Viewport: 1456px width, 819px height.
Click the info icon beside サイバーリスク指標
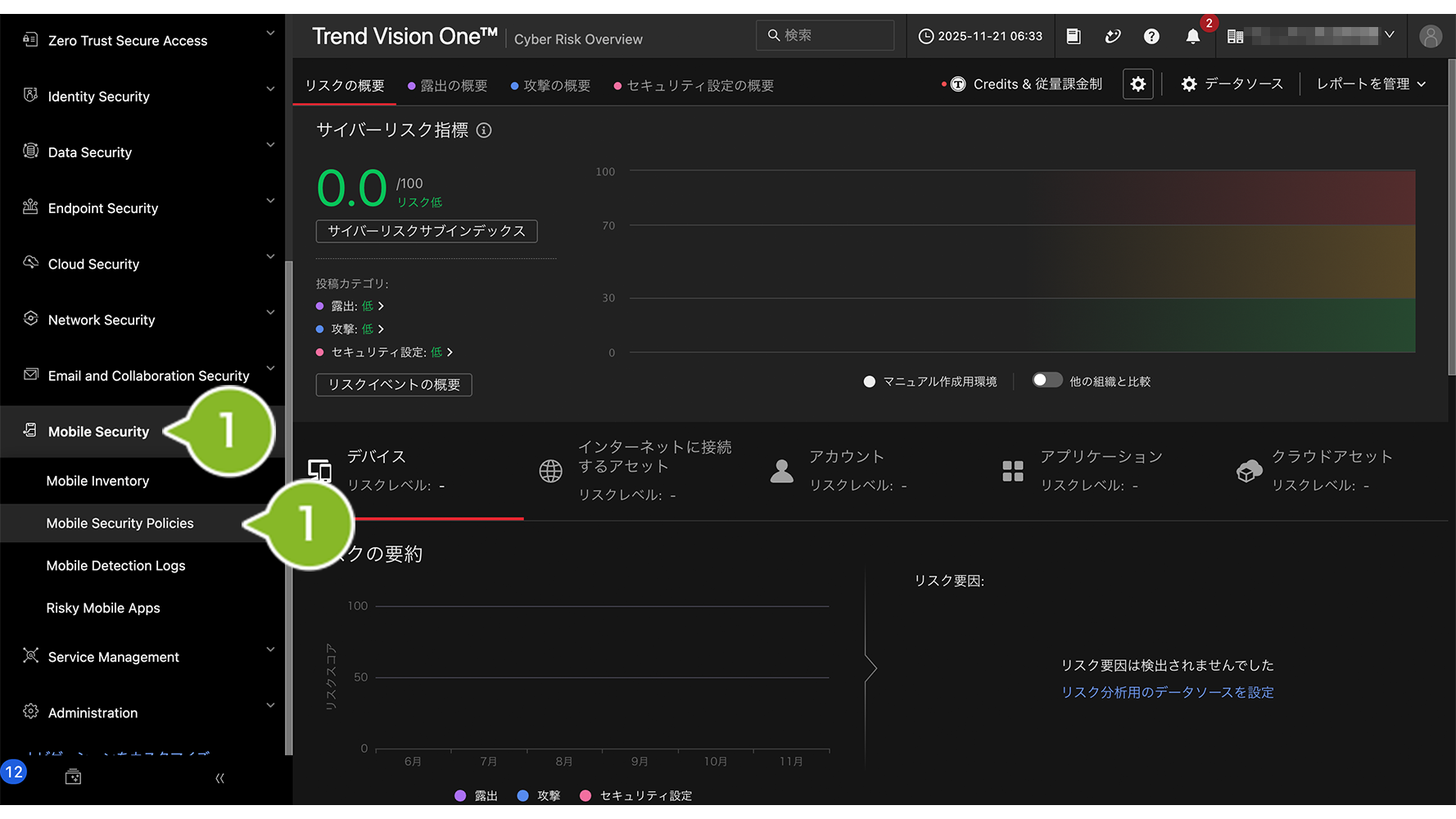pyautogui.click(x=484, y=130)
